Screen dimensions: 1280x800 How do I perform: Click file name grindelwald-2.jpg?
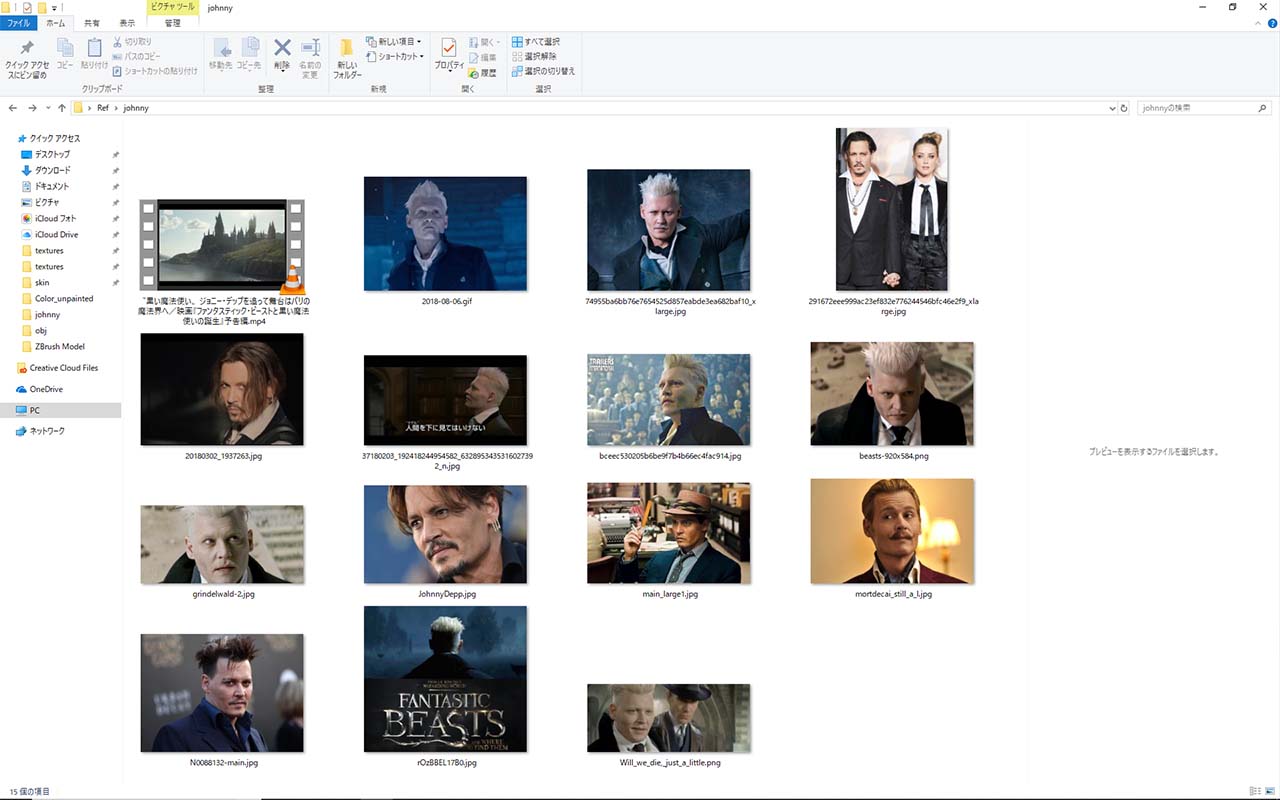click(223, 594)
